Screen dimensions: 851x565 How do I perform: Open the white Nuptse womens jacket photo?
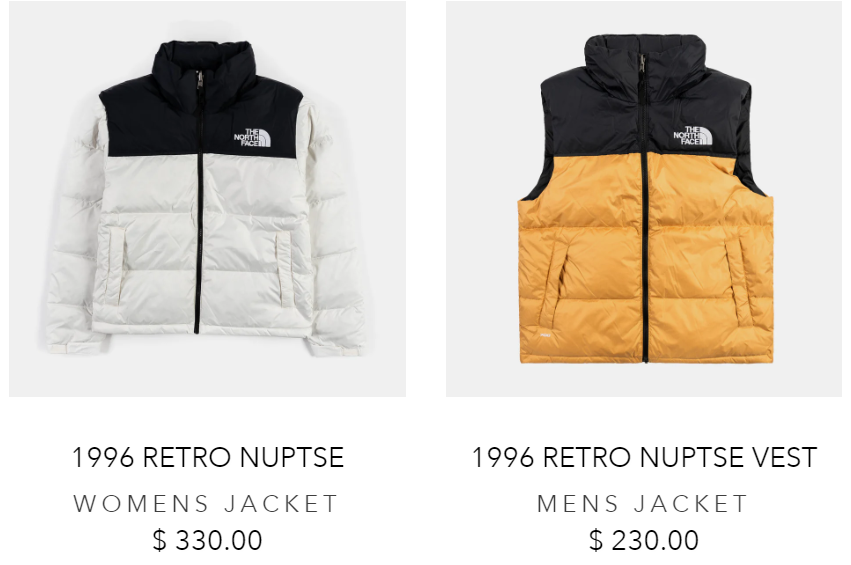207,199
